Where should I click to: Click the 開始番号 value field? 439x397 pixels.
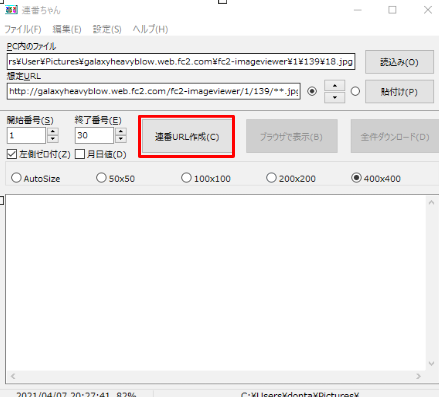coord(26,136)
